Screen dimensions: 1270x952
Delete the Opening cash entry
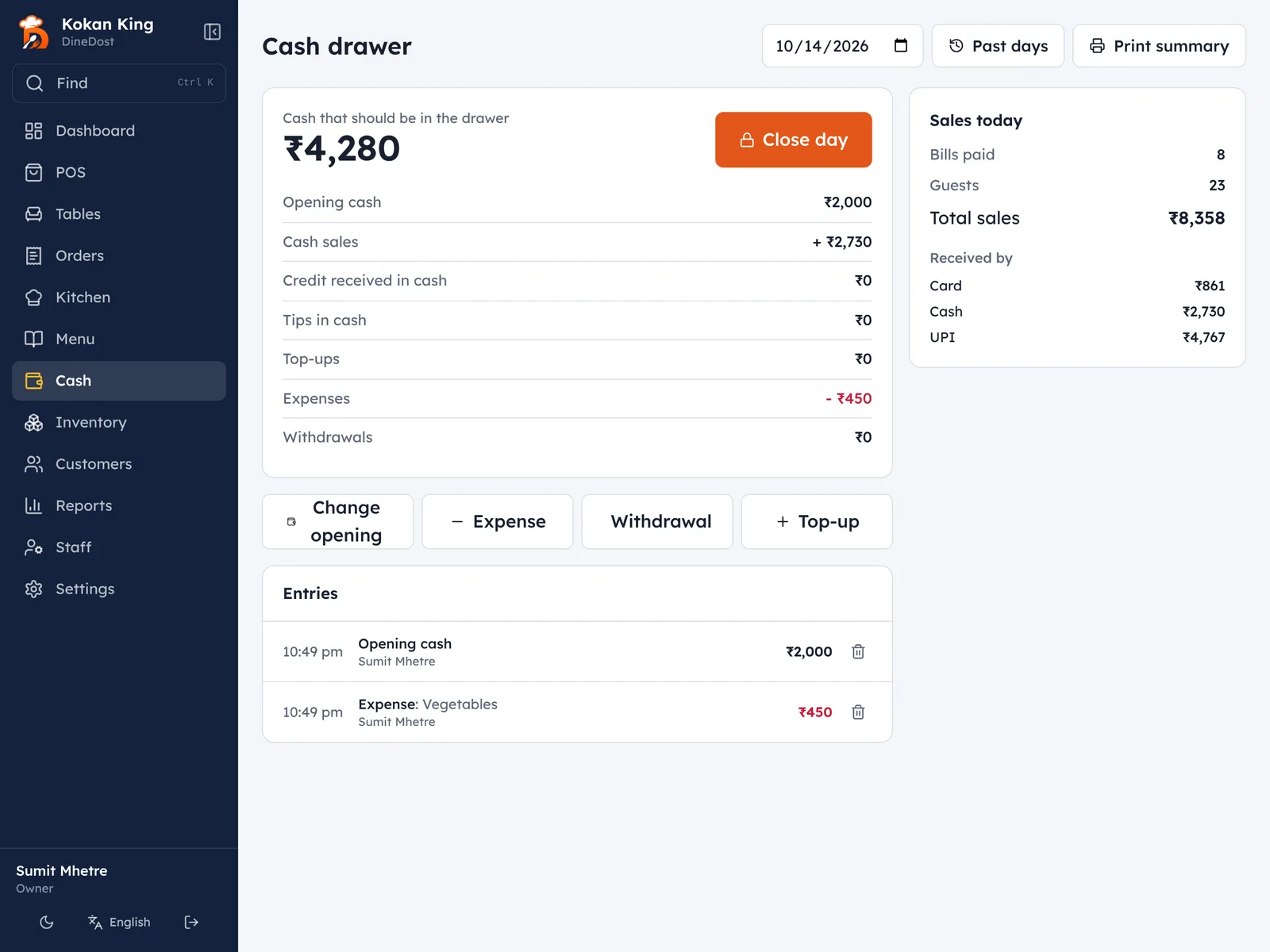pos(858,651)
